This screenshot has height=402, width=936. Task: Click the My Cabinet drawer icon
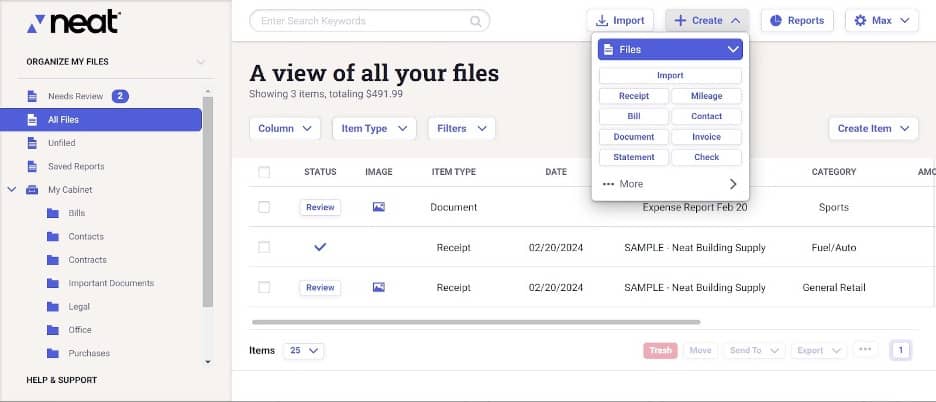tap(32, 189)
